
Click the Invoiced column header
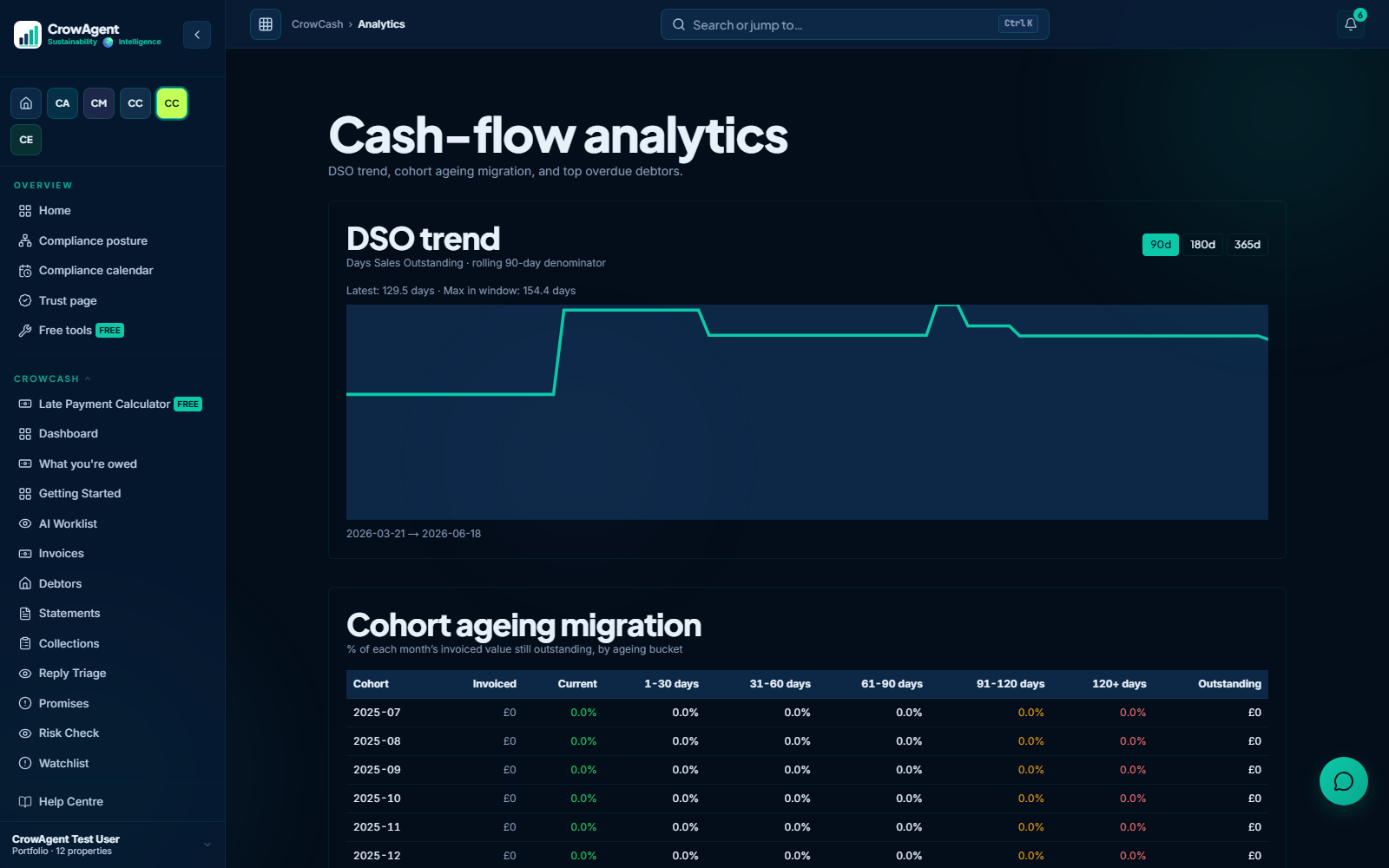click(x=494, y=684)
